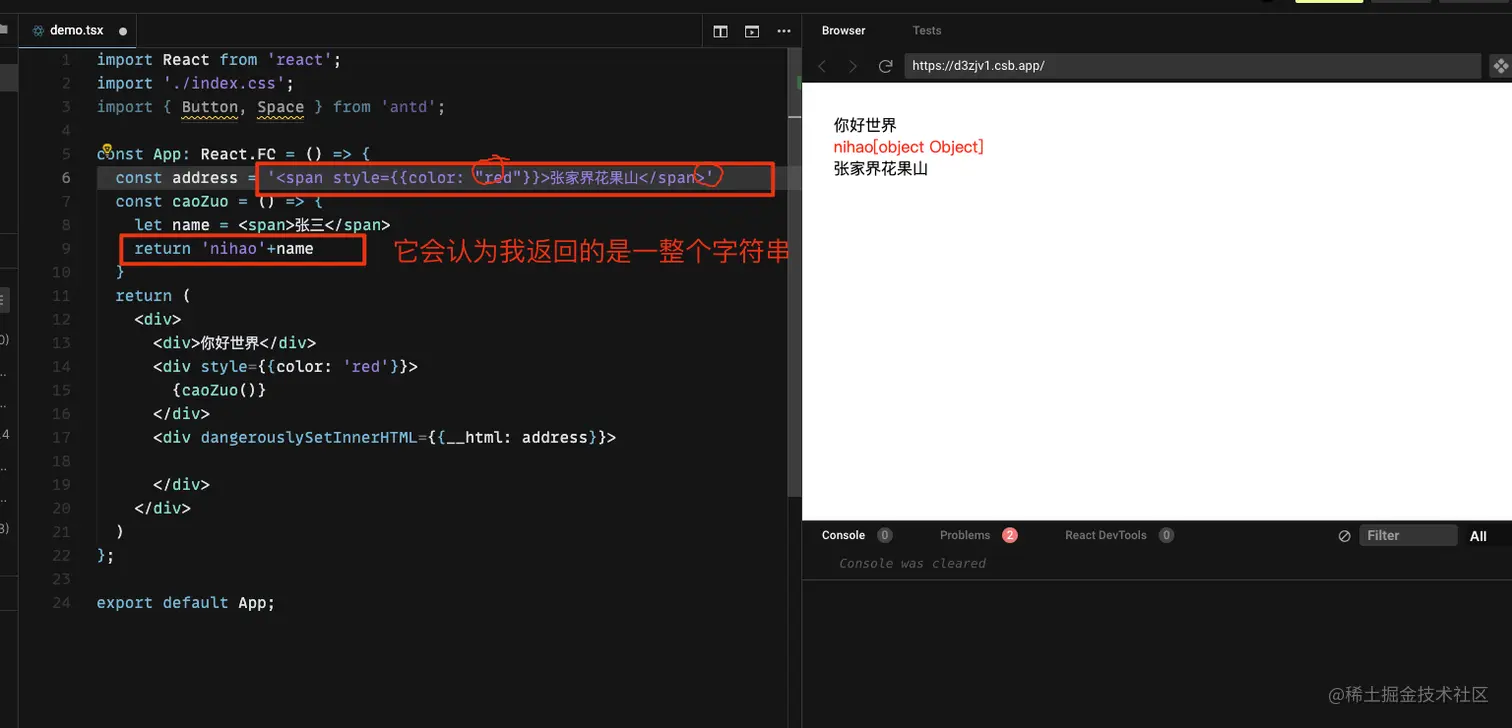The image size is (1512, 728).
Task: Click the underlined Space import identifier
Action: pos(280,107)
